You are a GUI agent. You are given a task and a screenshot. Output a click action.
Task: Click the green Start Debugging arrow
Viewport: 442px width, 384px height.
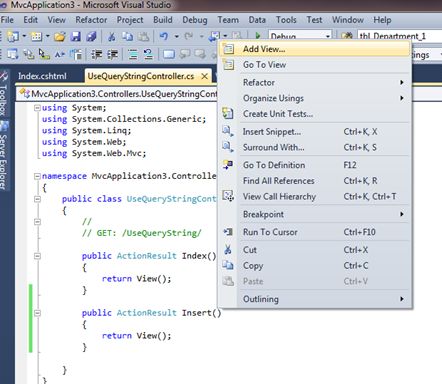pos(258,36)
